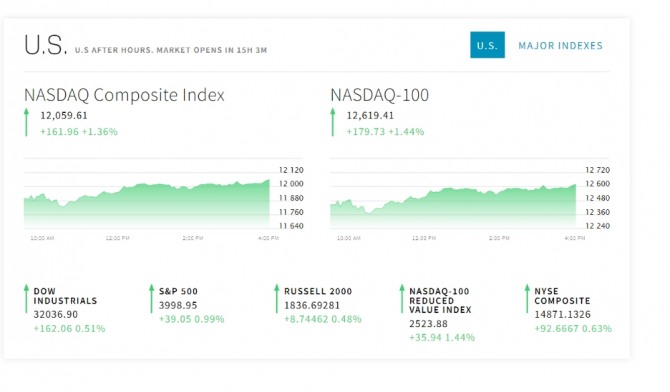Open S&P 500 index details
Screen dimensions: 670x392
178,291
